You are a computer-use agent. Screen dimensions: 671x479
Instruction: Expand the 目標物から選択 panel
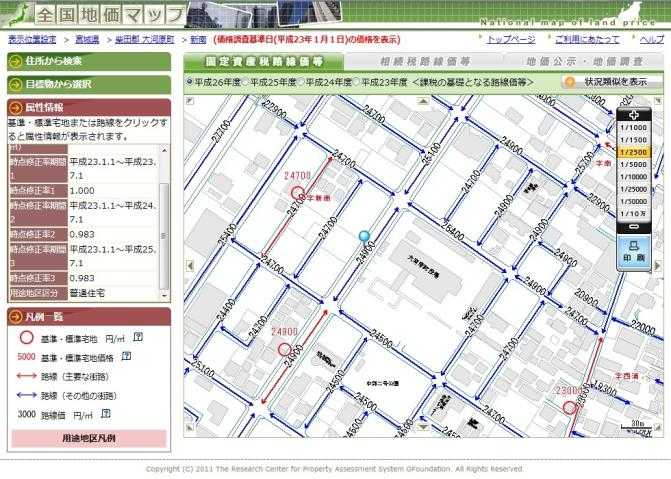point(87,84)
